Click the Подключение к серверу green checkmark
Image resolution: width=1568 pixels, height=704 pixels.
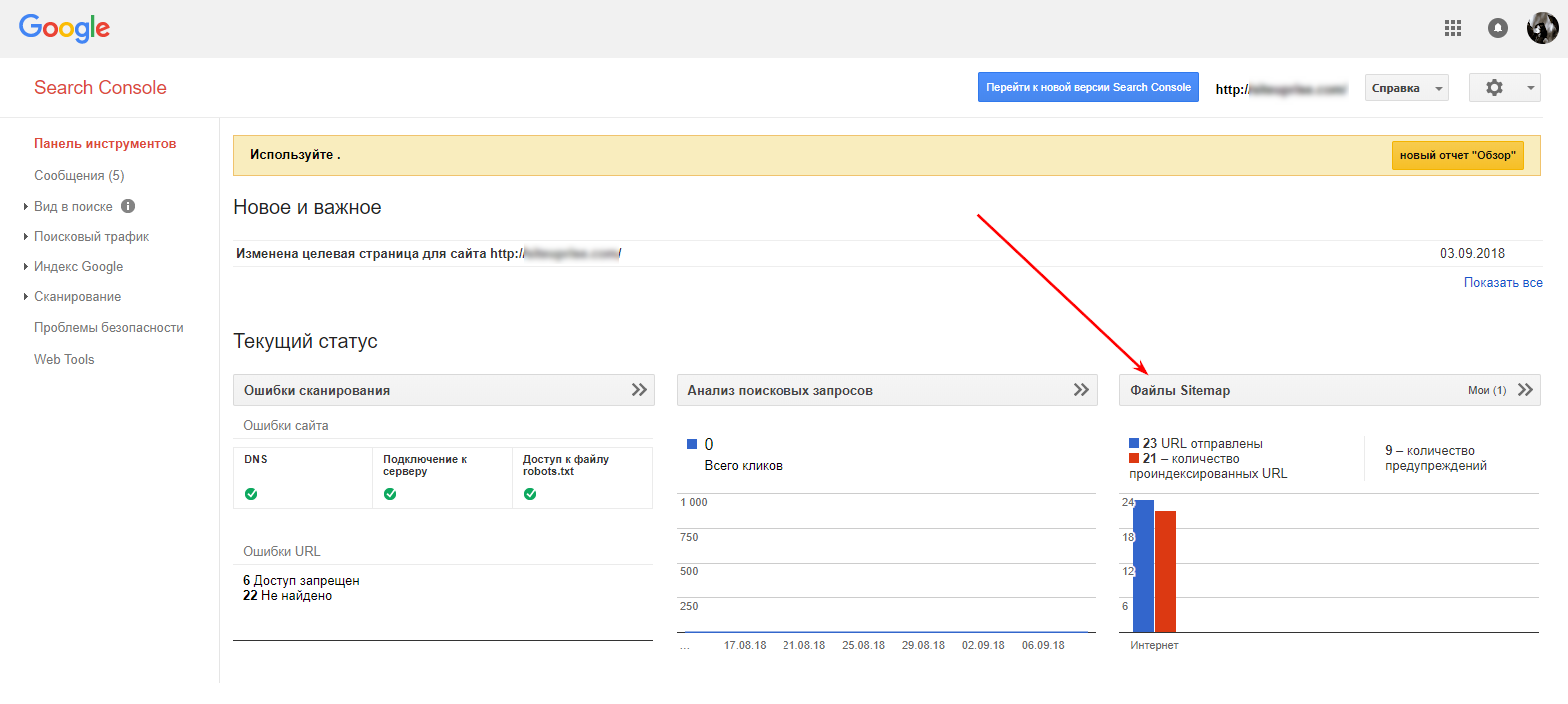point(390,494)
